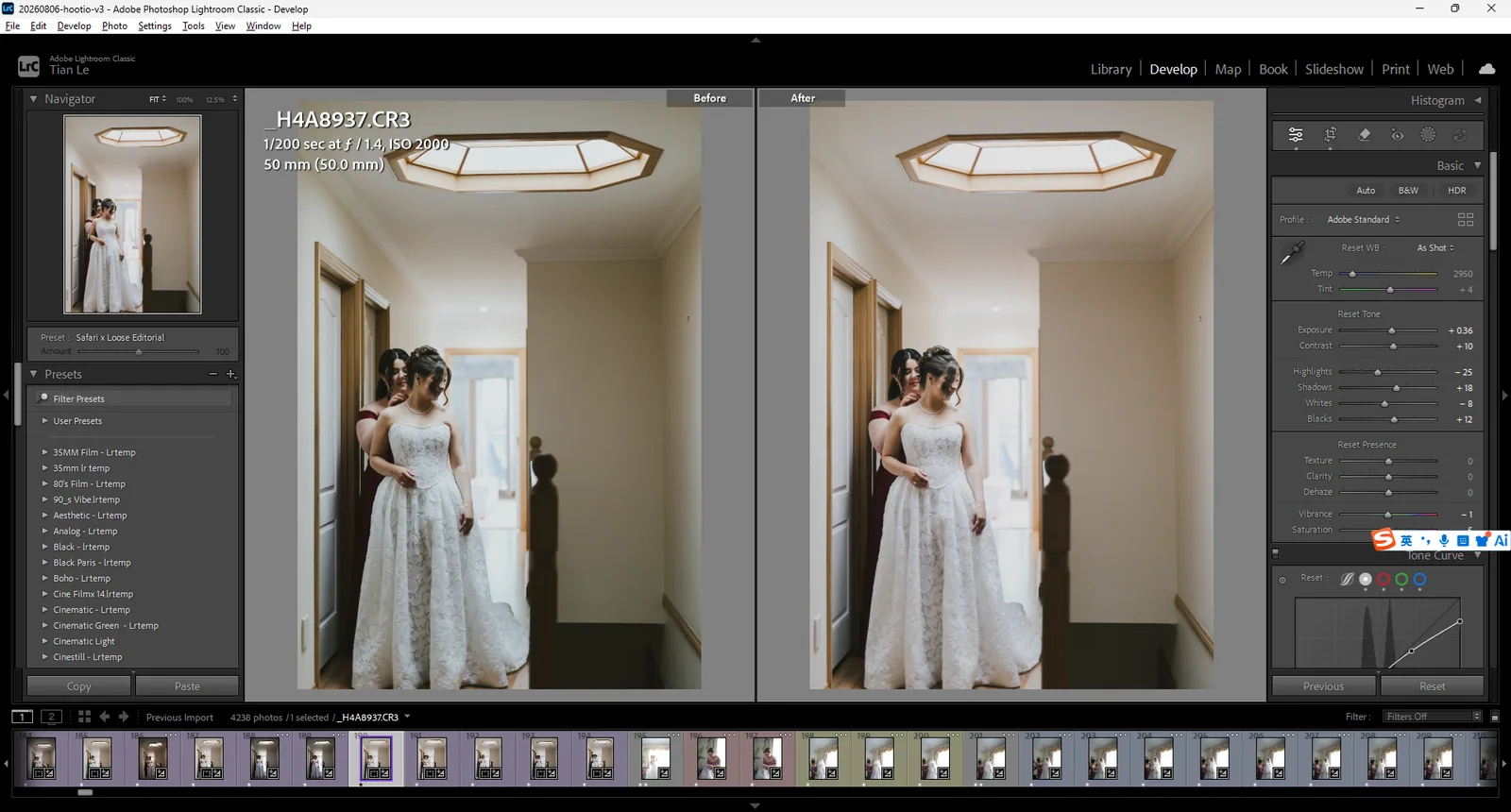1511x812 pixels.
Task: Click the Auto tone button
Action: click(x=1366, y=191)
